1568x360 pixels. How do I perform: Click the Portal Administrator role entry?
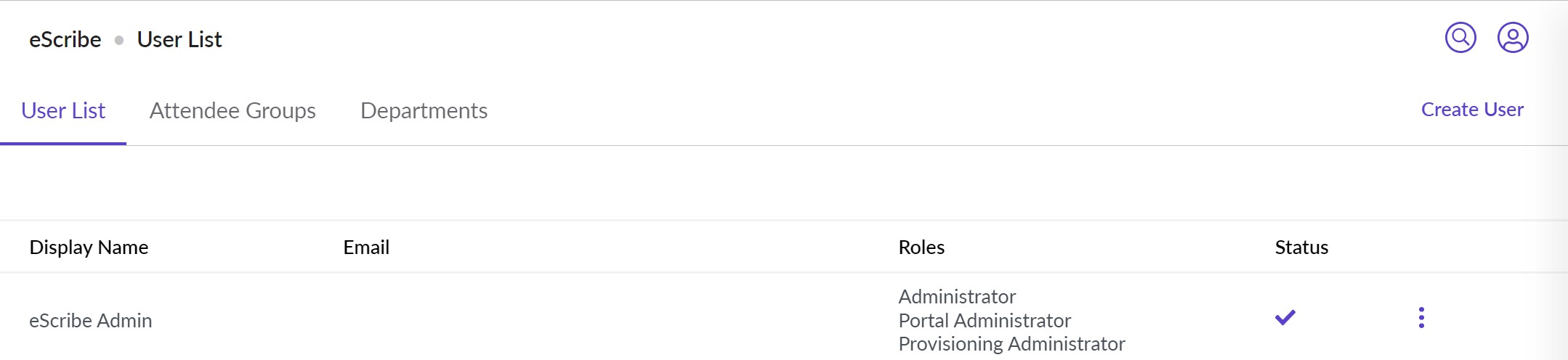pos(985,320)
